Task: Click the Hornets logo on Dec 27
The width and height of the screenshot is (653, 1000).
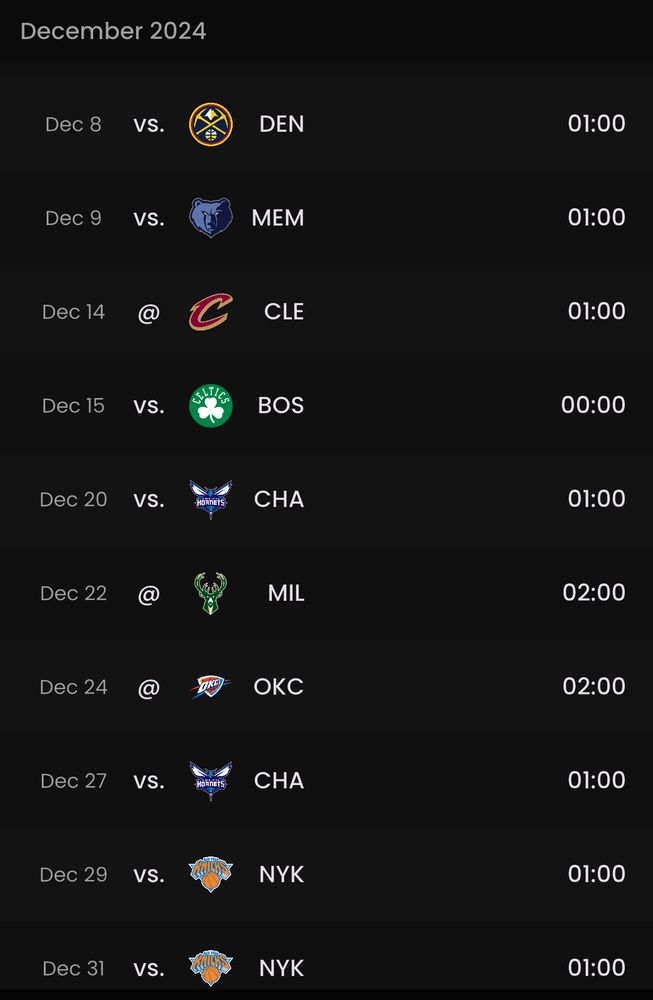Action: 210,781
